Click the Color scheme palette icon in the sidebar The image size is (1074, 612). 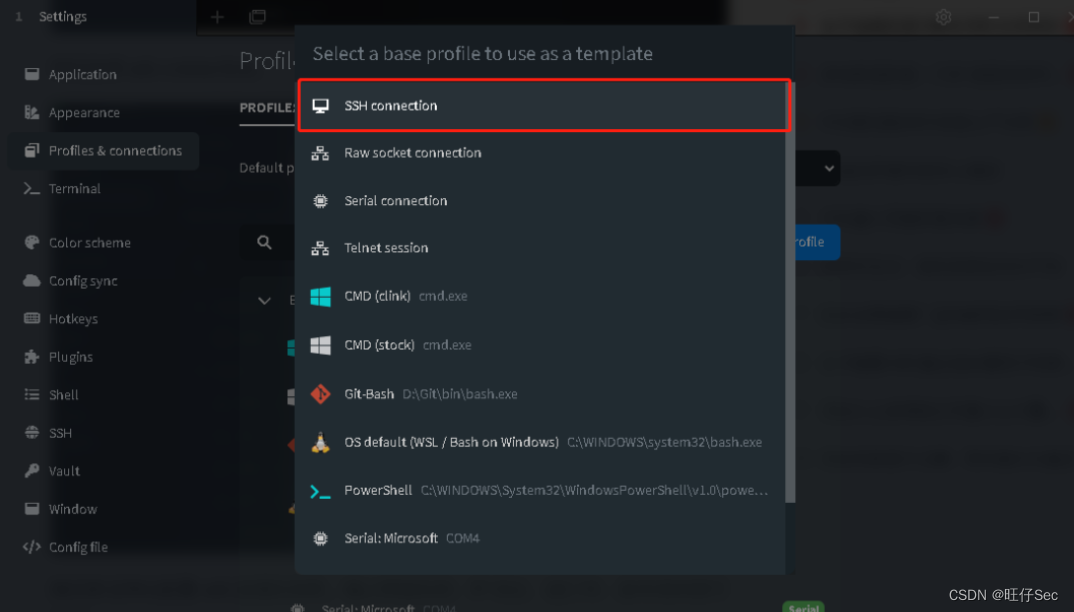[x=32, y=243]
